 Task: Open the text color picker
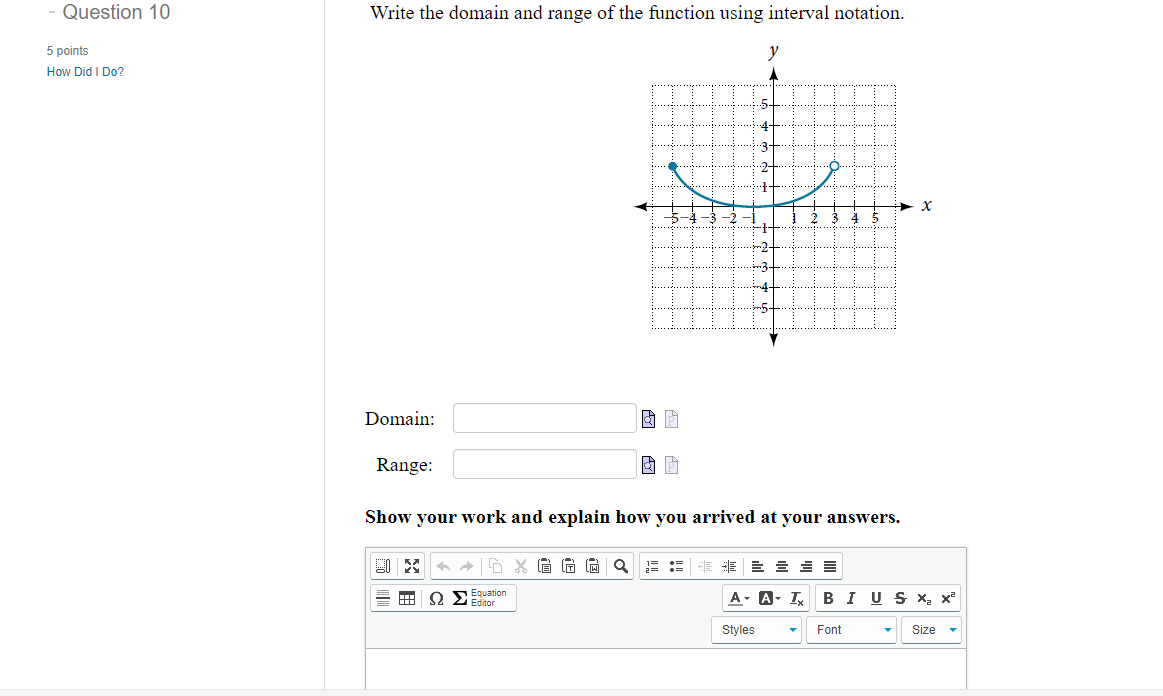(735, 598)
